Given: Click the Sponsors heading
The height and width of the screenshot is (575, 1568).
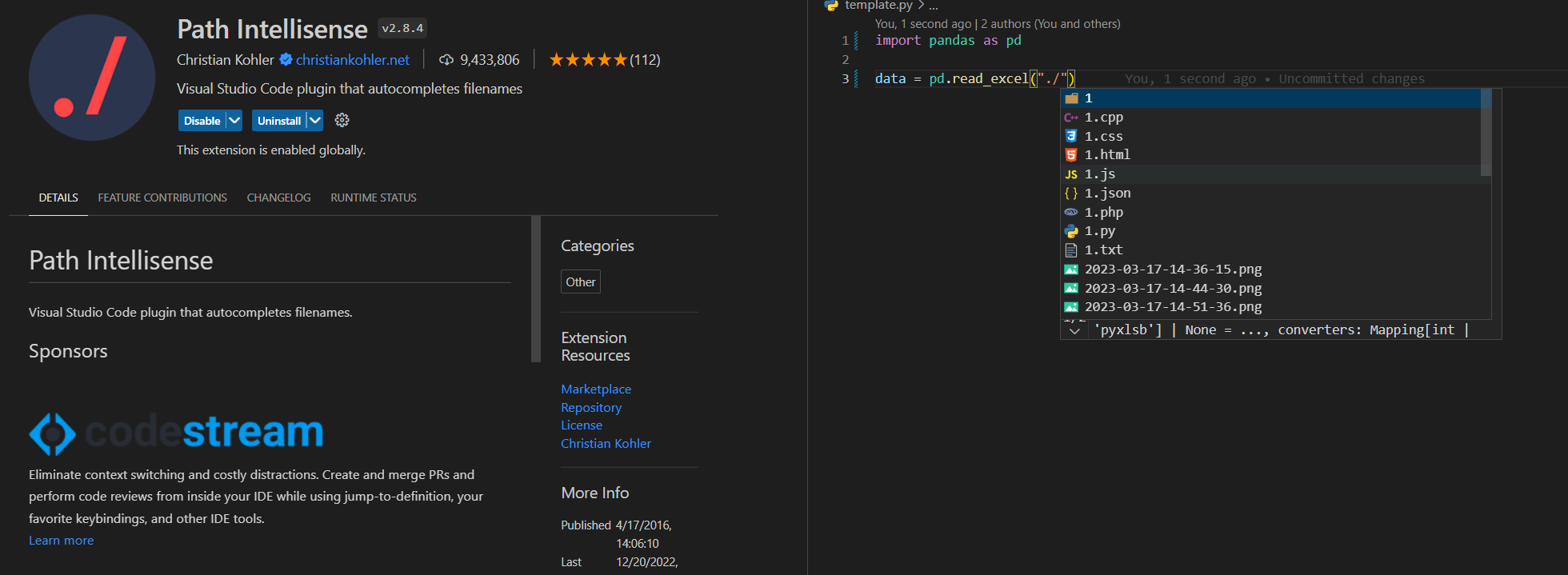Looking at the screenshot, I should click(x=68, y=351).
